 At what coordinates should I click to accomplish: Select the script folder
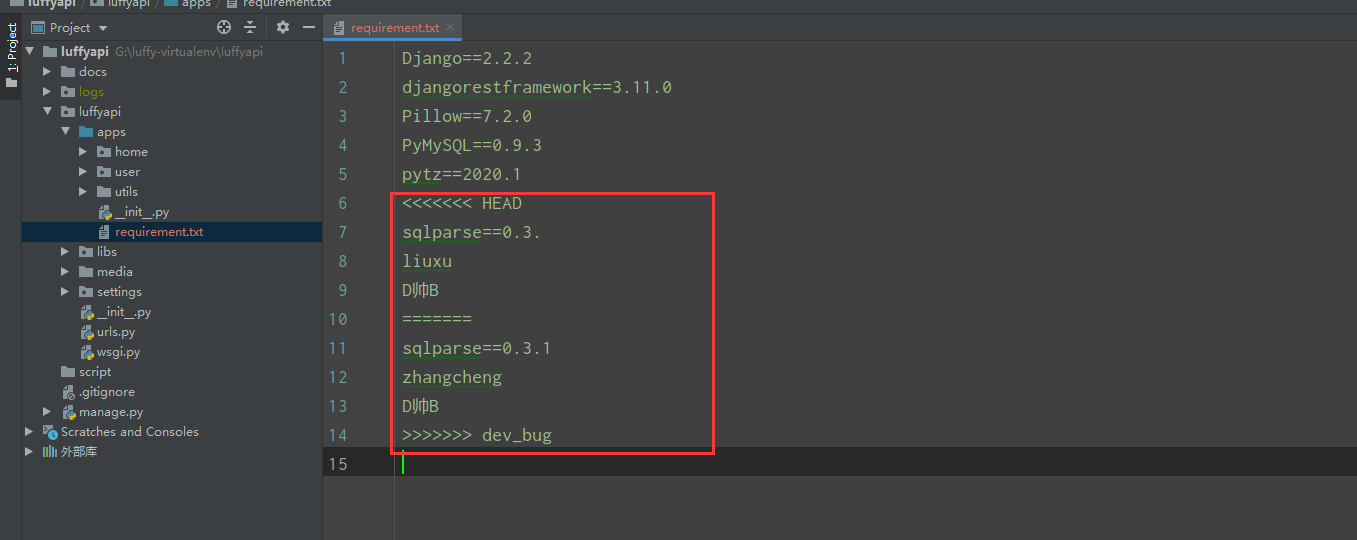172,372
